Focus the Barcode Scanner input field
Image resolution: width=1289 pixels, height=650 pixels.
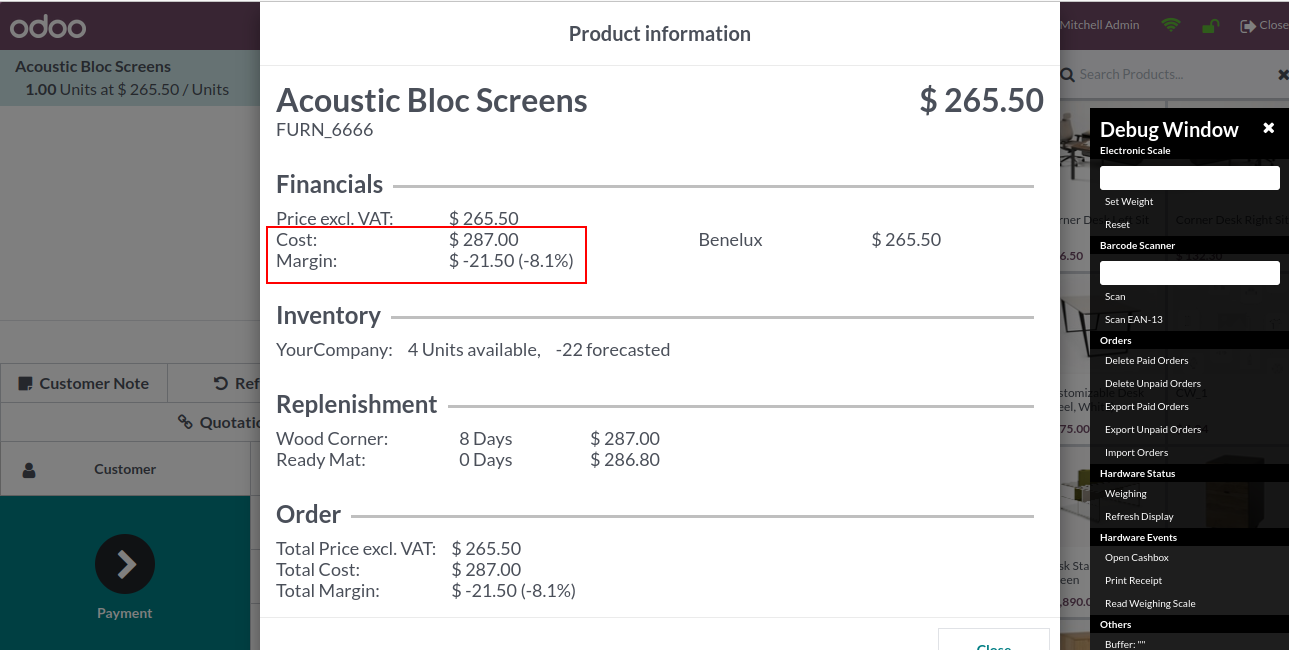point(1189,273)
